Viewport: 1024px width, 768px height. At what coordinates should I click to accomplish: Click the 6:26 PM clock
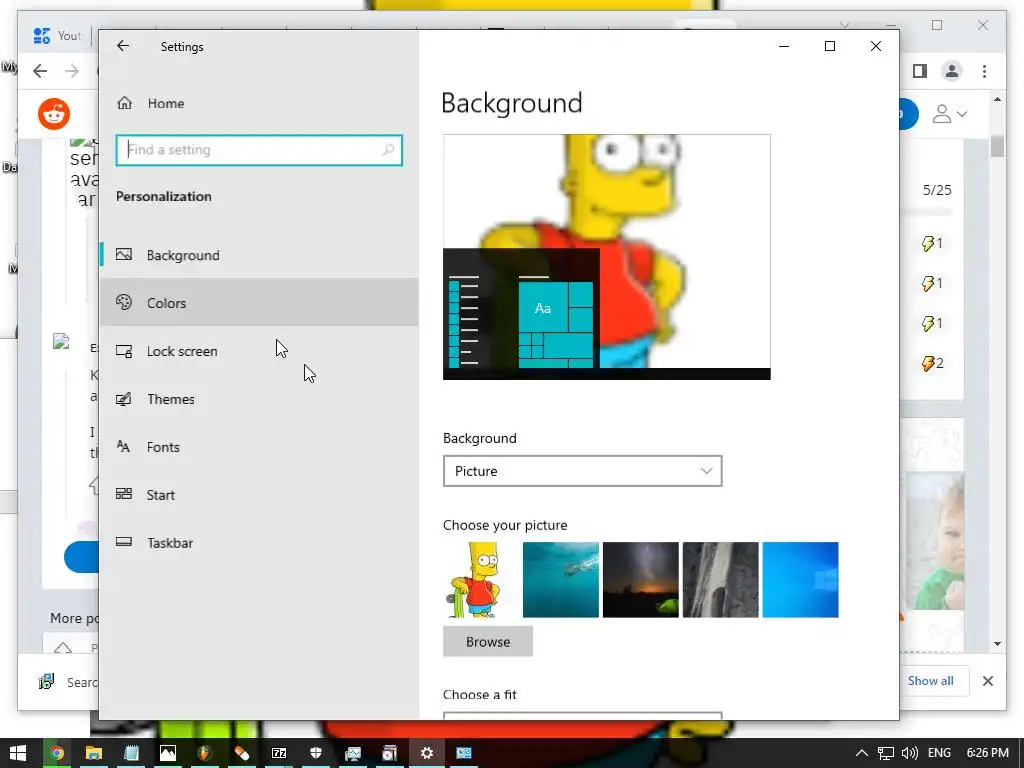coord(987,753)
